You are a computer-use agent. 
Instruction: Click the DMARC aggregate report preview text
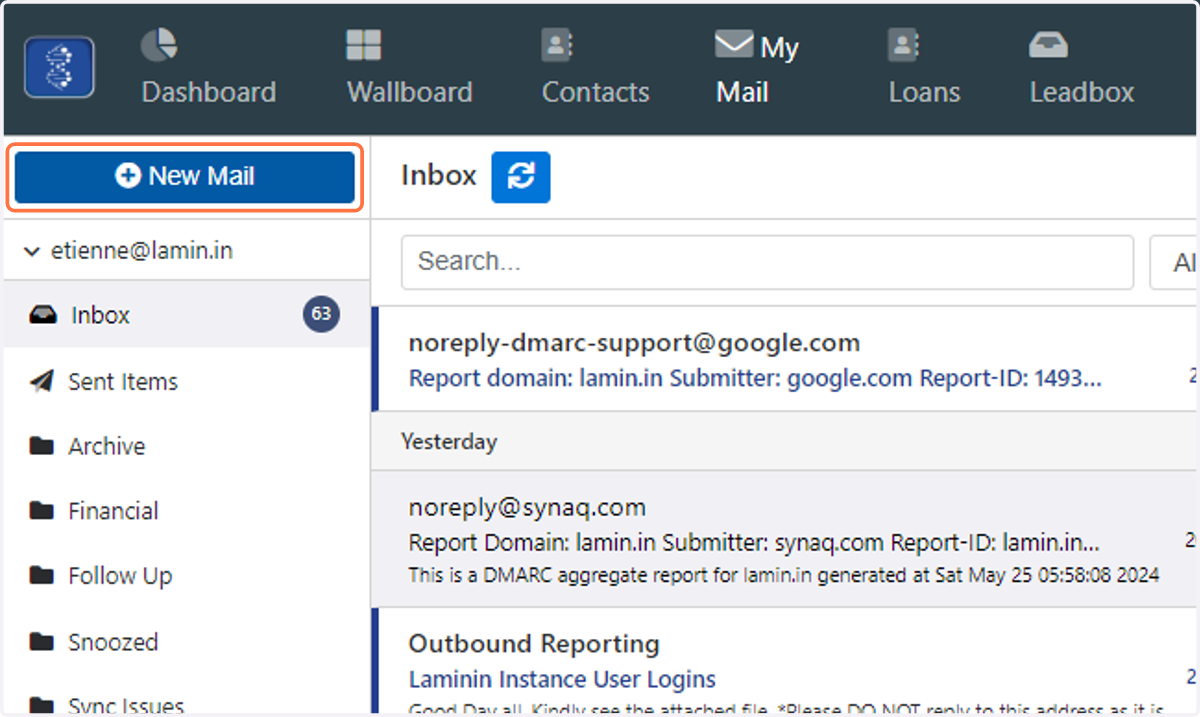[x=784, y=575]
